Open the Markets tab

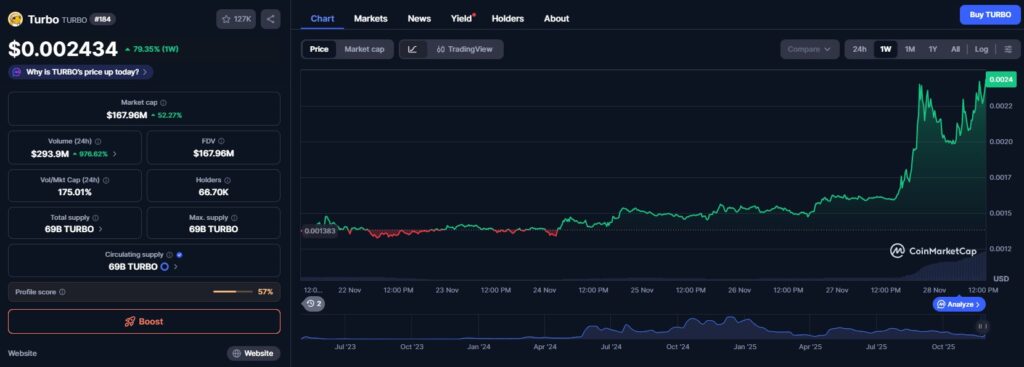point(370,18)
